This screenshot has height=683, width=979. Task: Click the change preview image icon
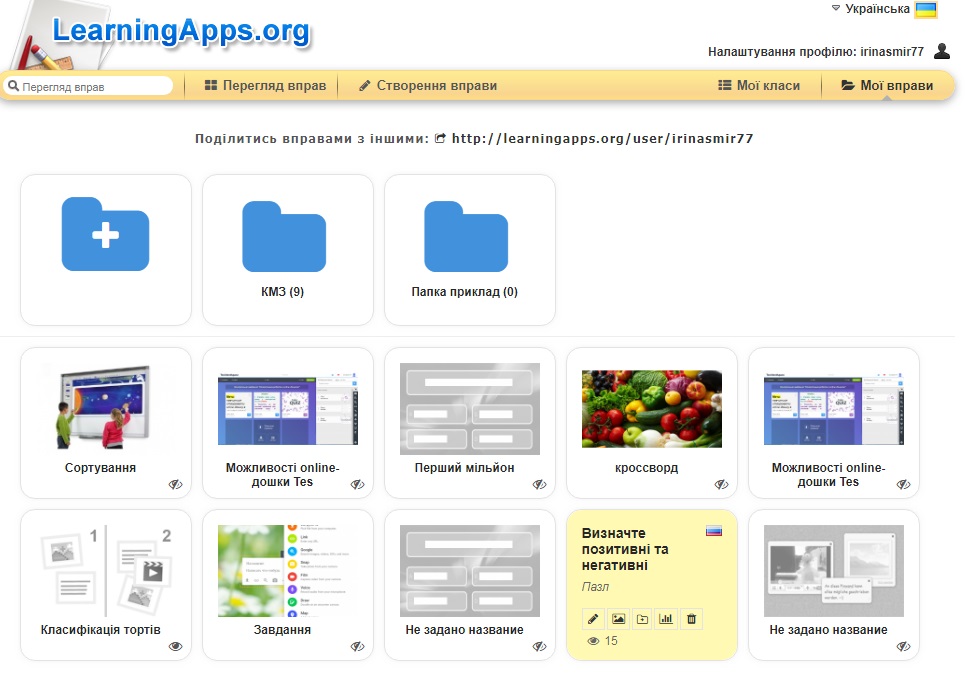618,619
